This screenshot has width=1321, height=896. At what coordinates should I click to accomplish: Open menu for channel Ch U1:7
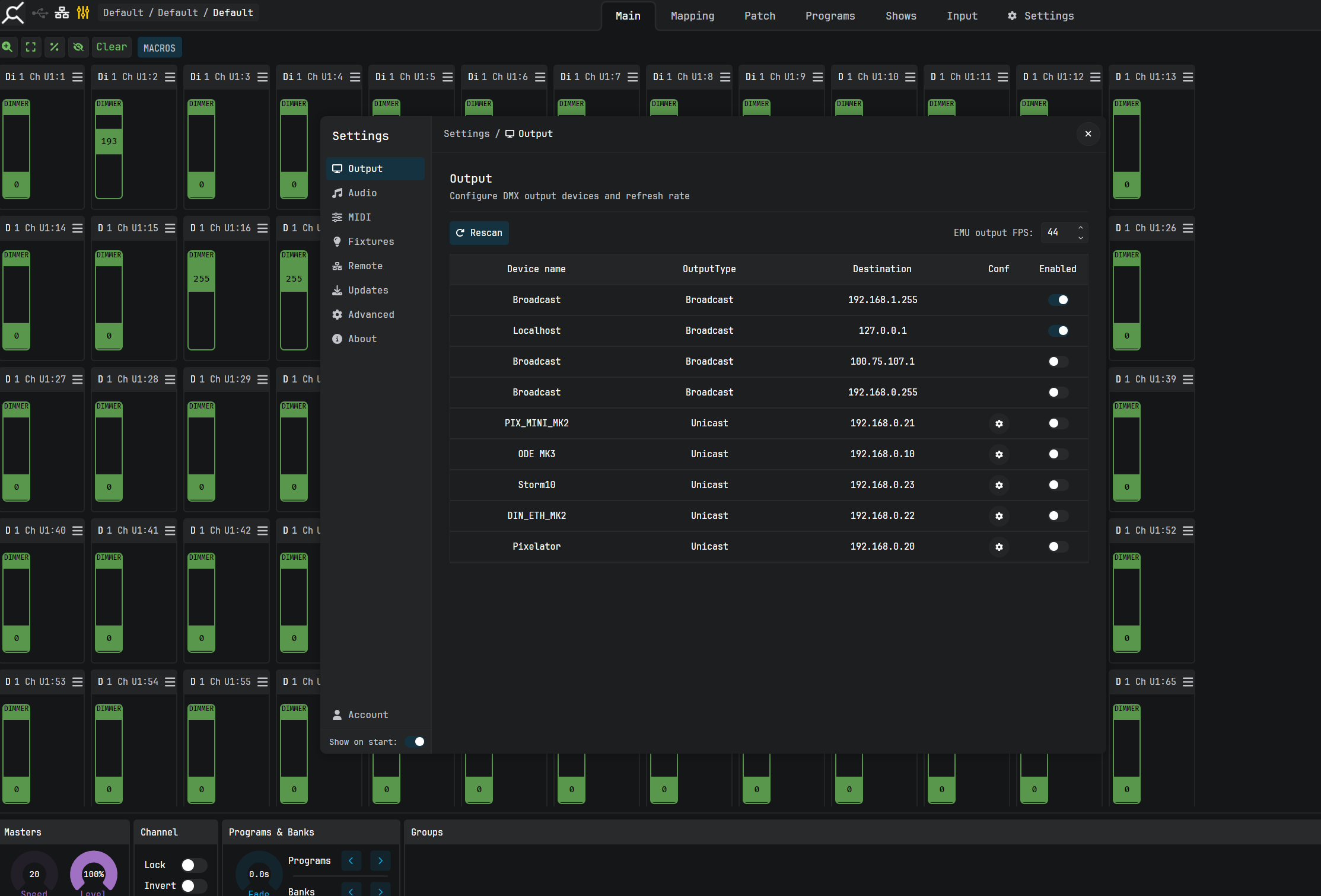click(632, 77)
